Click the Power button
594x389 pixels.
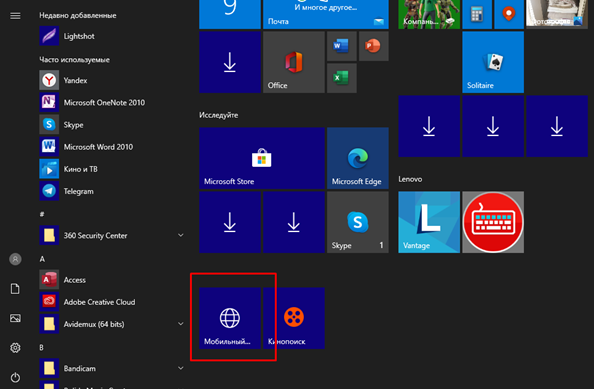point(15,377)
